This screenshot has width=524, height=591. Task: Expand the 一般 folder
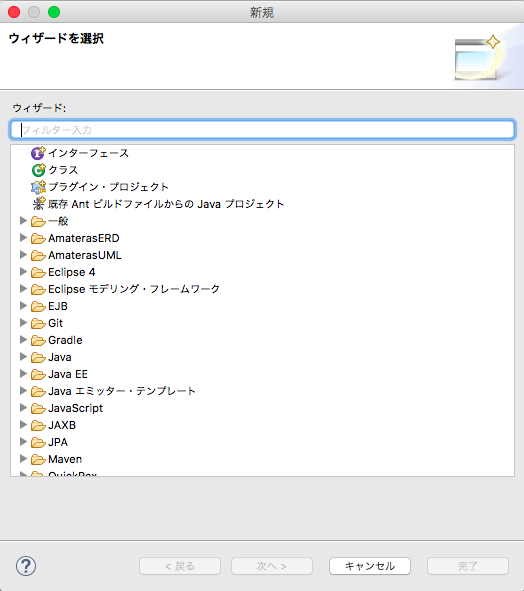[x=23, y=220]
